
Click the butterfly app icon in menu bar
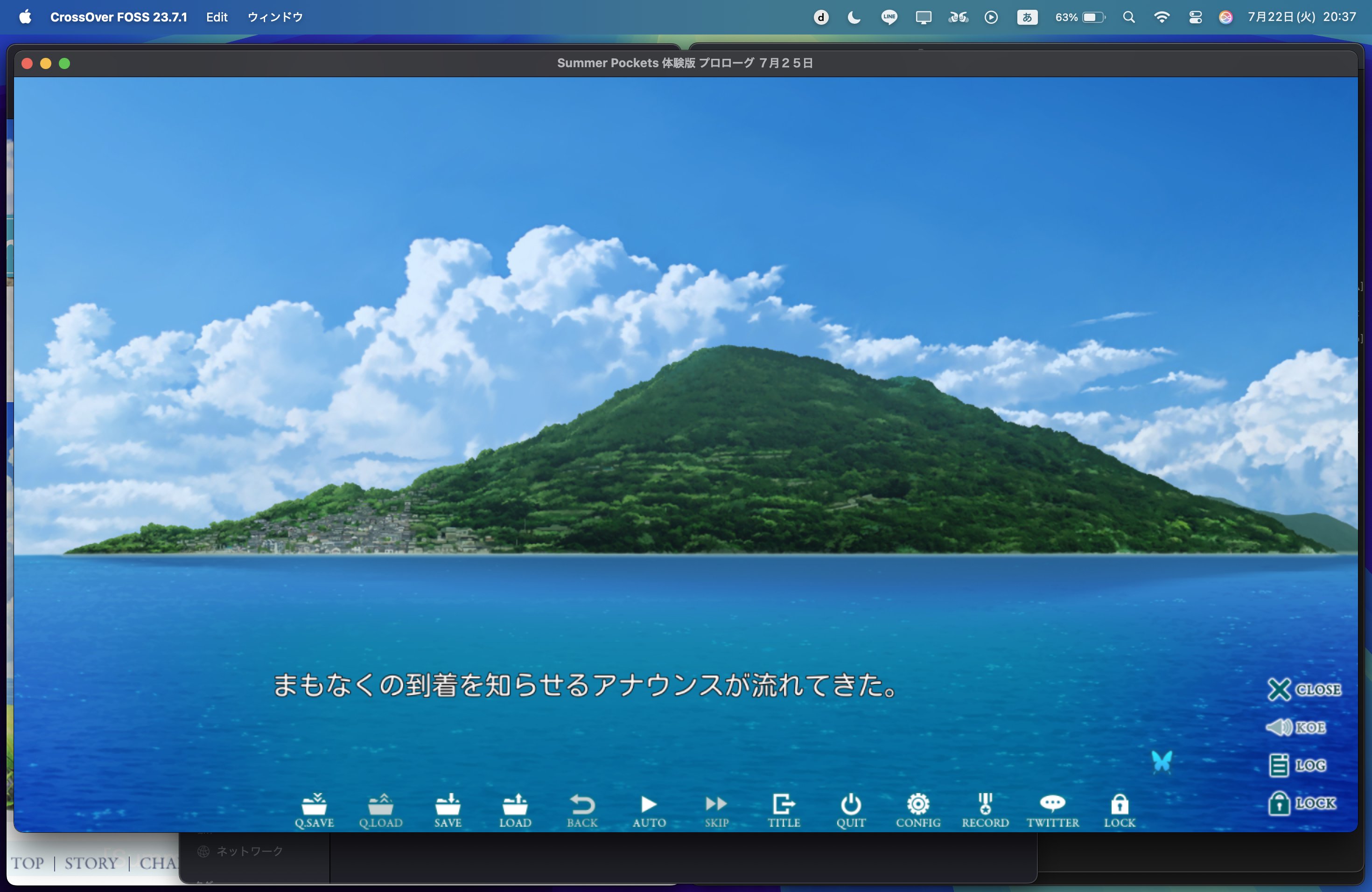point(958,17)
